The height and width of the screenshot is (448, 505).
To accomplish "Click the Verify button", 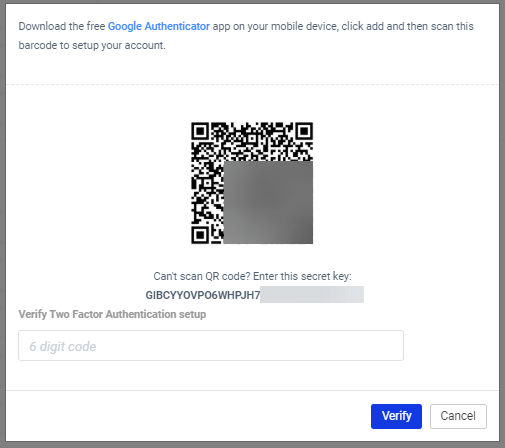I will click(396, 416).
